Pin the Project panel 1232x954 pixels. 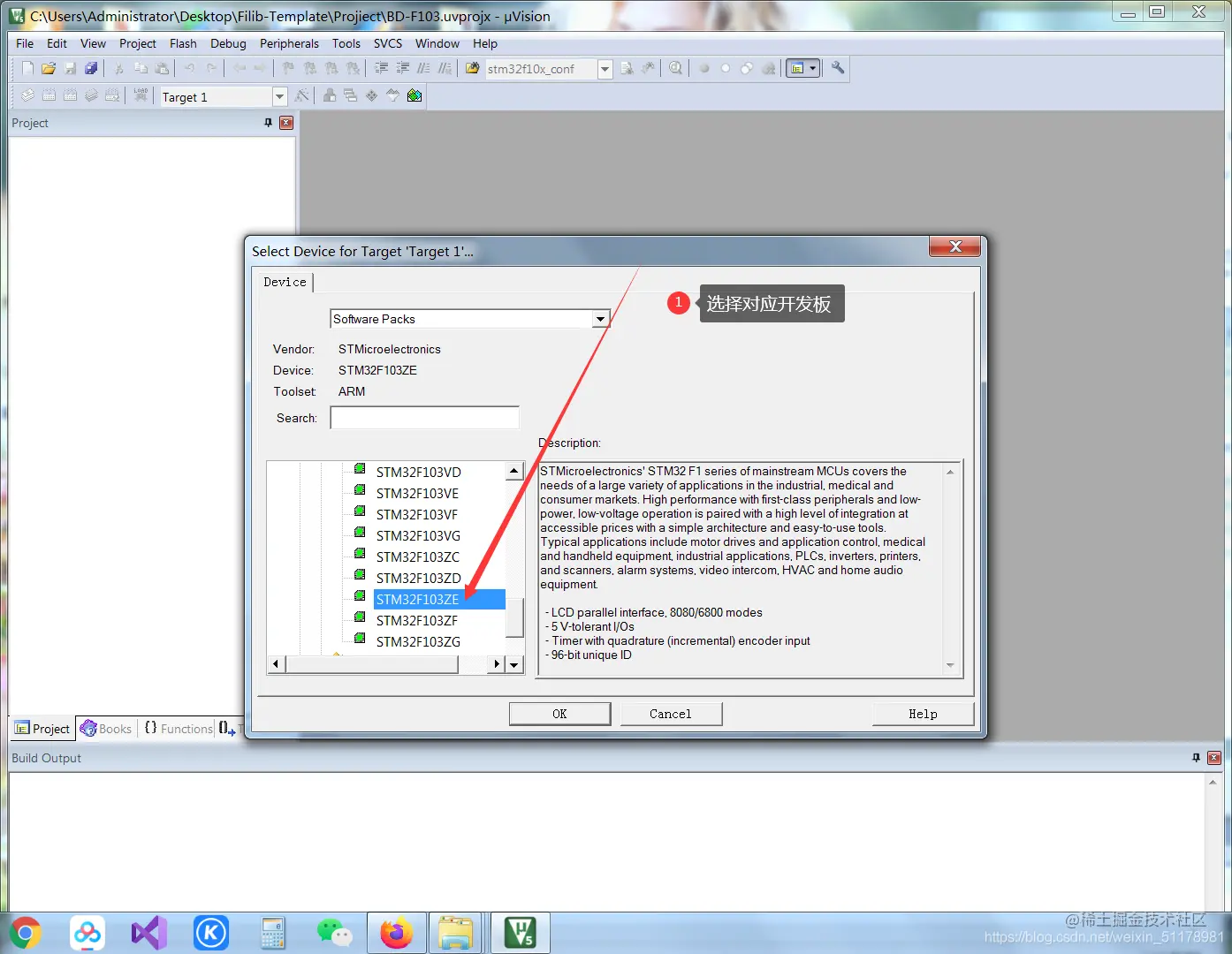[268, 123]
